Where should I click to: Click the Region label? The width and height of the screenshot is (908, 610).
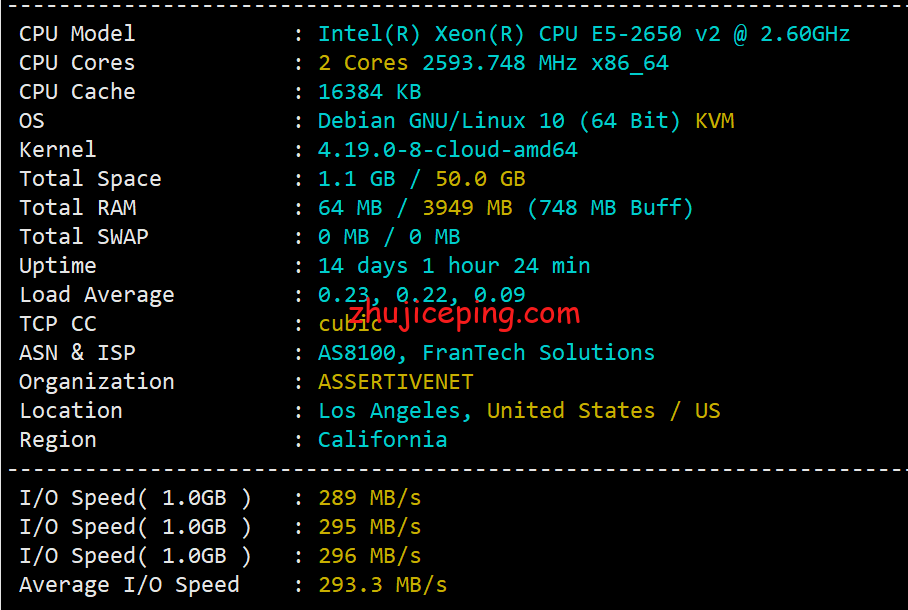58,440
